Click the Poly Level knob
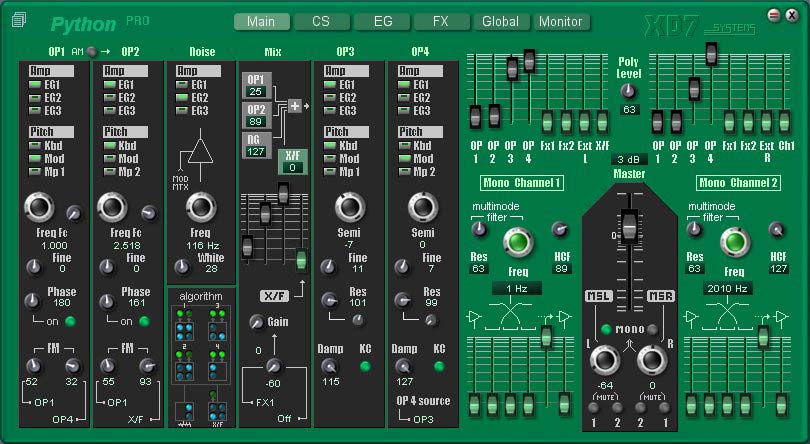 [x=628, y=91]
